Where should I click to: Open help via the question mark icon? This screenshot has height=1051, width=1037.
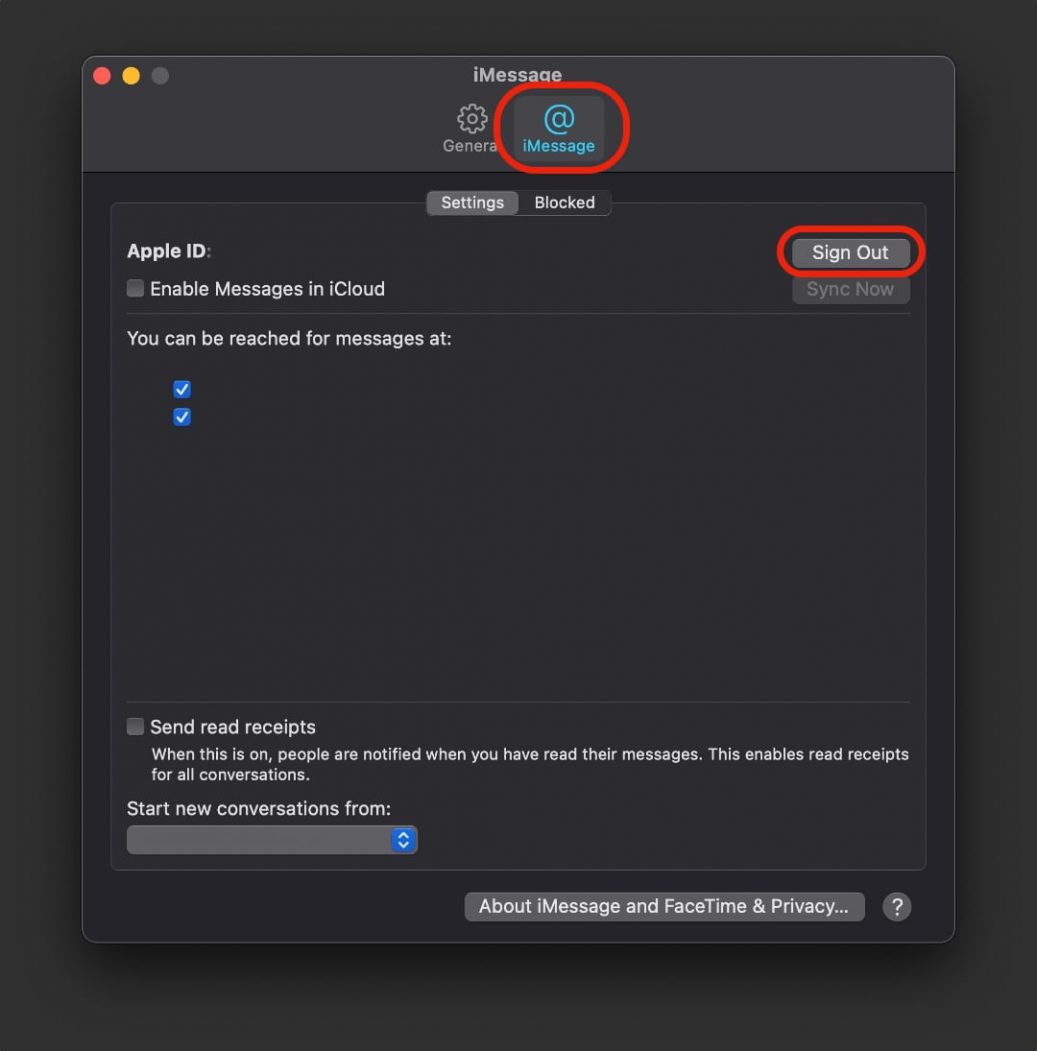897,906
